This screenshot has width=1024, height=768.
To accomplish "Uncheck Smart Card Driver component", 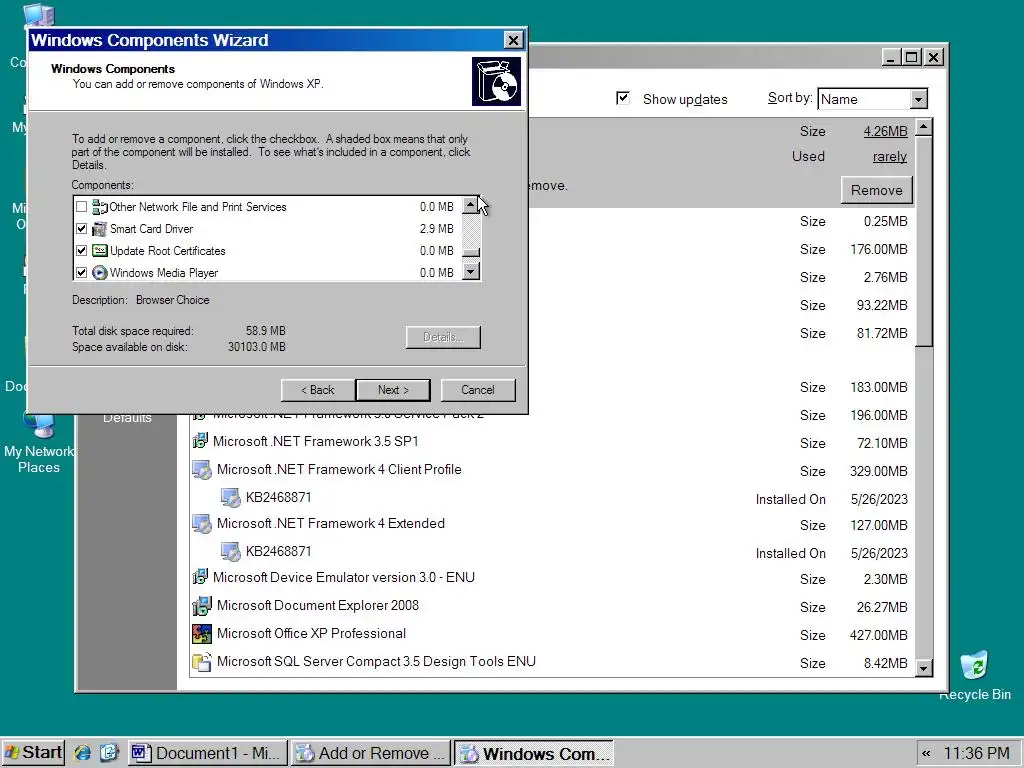I will pyautogui.click(x=82, y=229).
